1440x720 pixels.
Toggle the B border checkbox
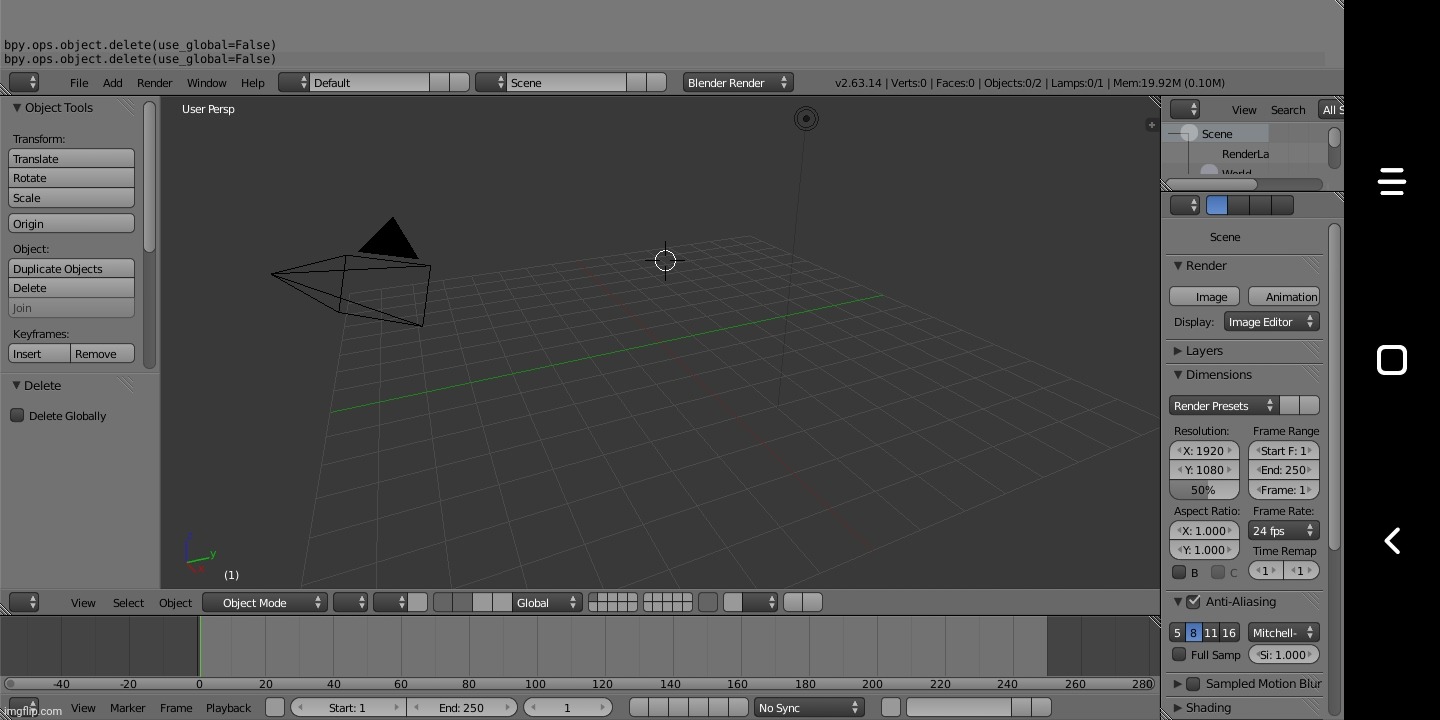click(x=1179, y=572)
